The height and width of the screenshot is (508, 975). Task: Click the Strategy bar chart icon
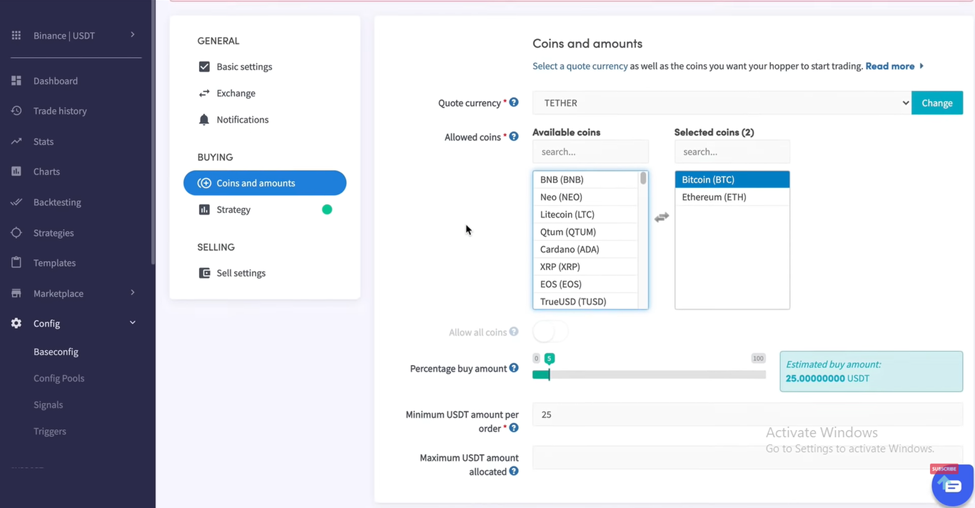pyautogui.click(x=204, y=210)
